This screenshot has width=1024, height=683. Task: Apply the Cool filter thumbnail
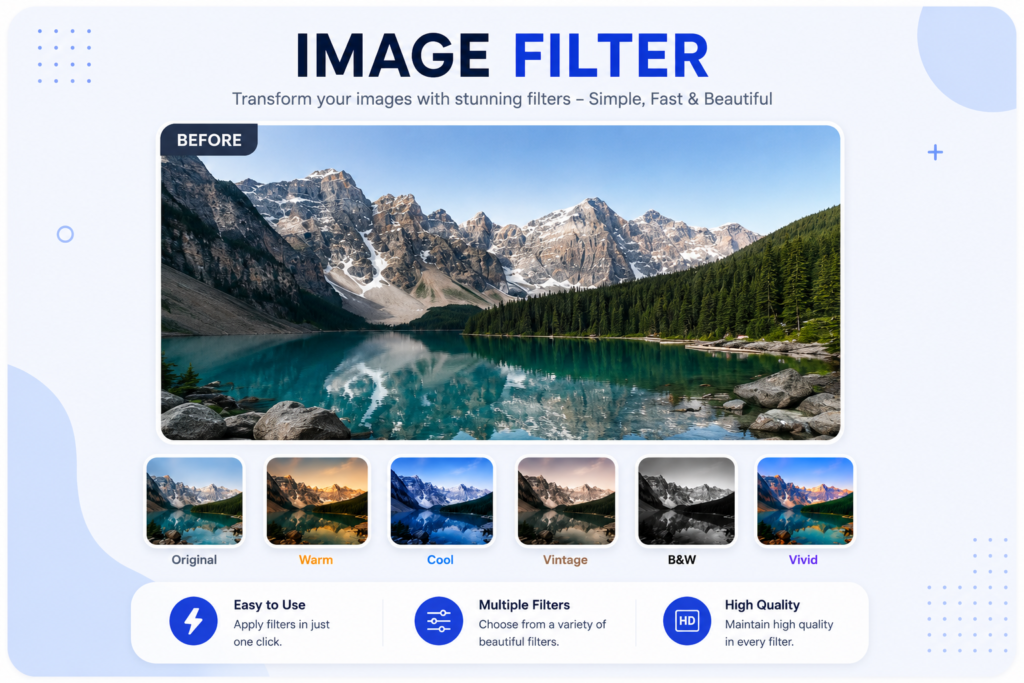[441, 501]
